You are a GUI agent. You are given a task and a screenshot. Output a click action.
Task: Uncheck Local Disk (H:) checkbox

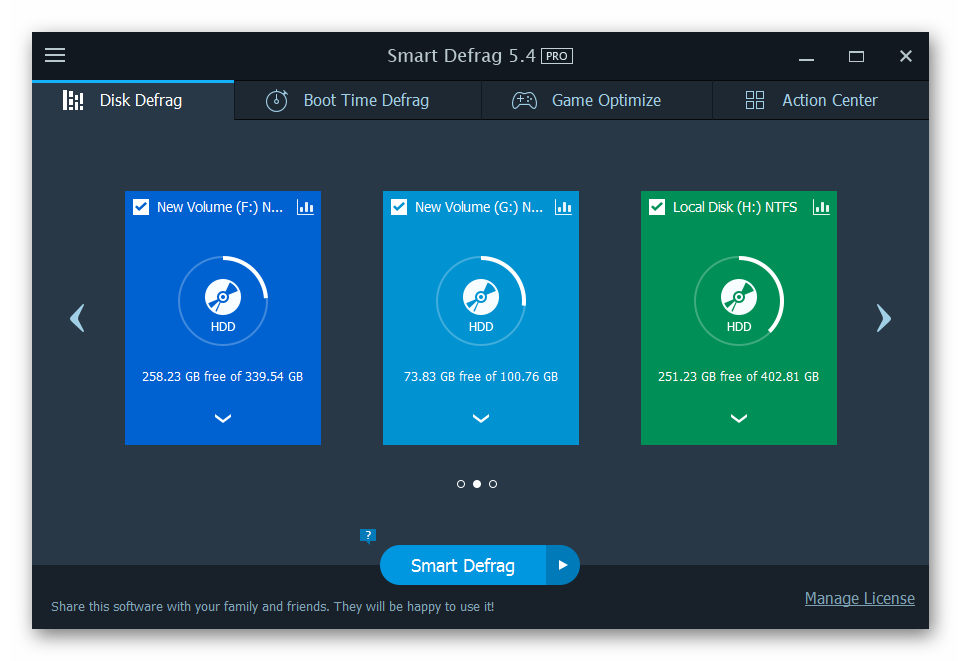[x=657, y=207]
